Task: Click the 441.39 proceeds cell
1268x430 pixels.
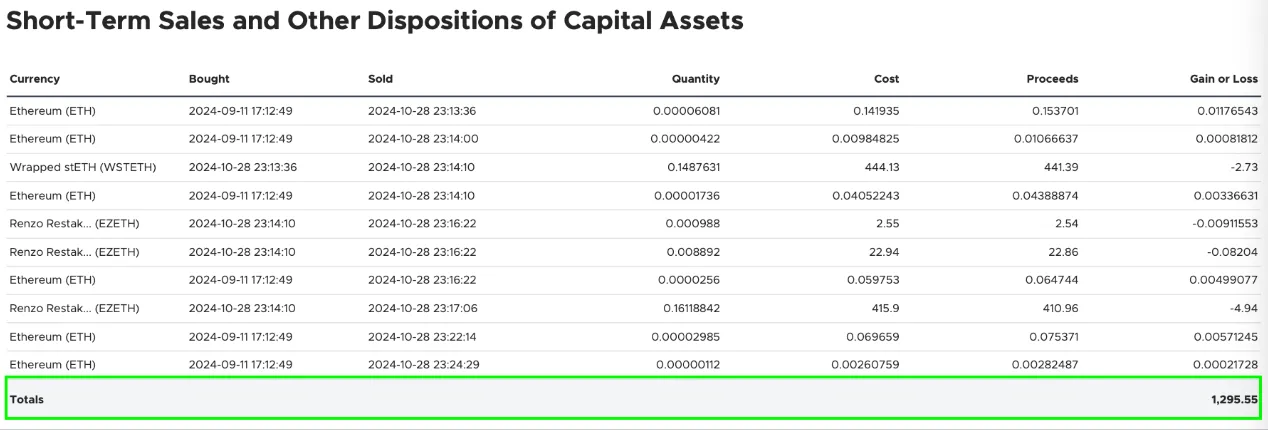Action: pyautogui.click(x=1060, y=167)
